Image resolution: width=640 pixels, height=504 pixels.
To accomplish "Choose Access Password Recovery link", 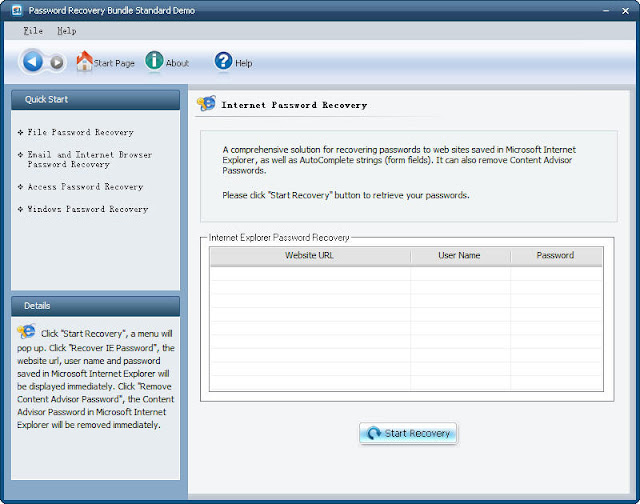I will (x=85, y=187).
